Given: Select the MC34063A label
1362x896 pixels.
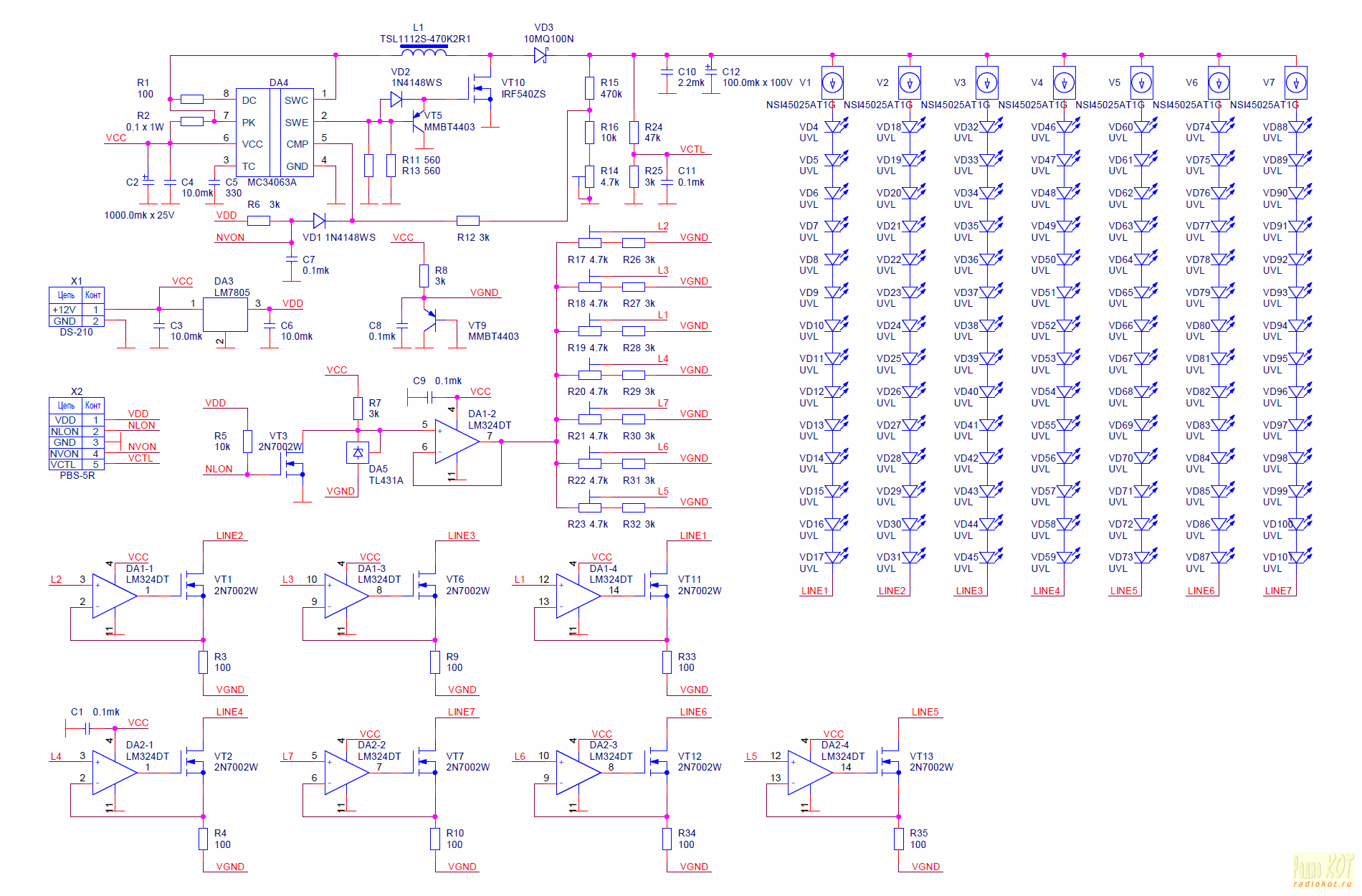Looking at the screenshot, I should pos(272,182).
